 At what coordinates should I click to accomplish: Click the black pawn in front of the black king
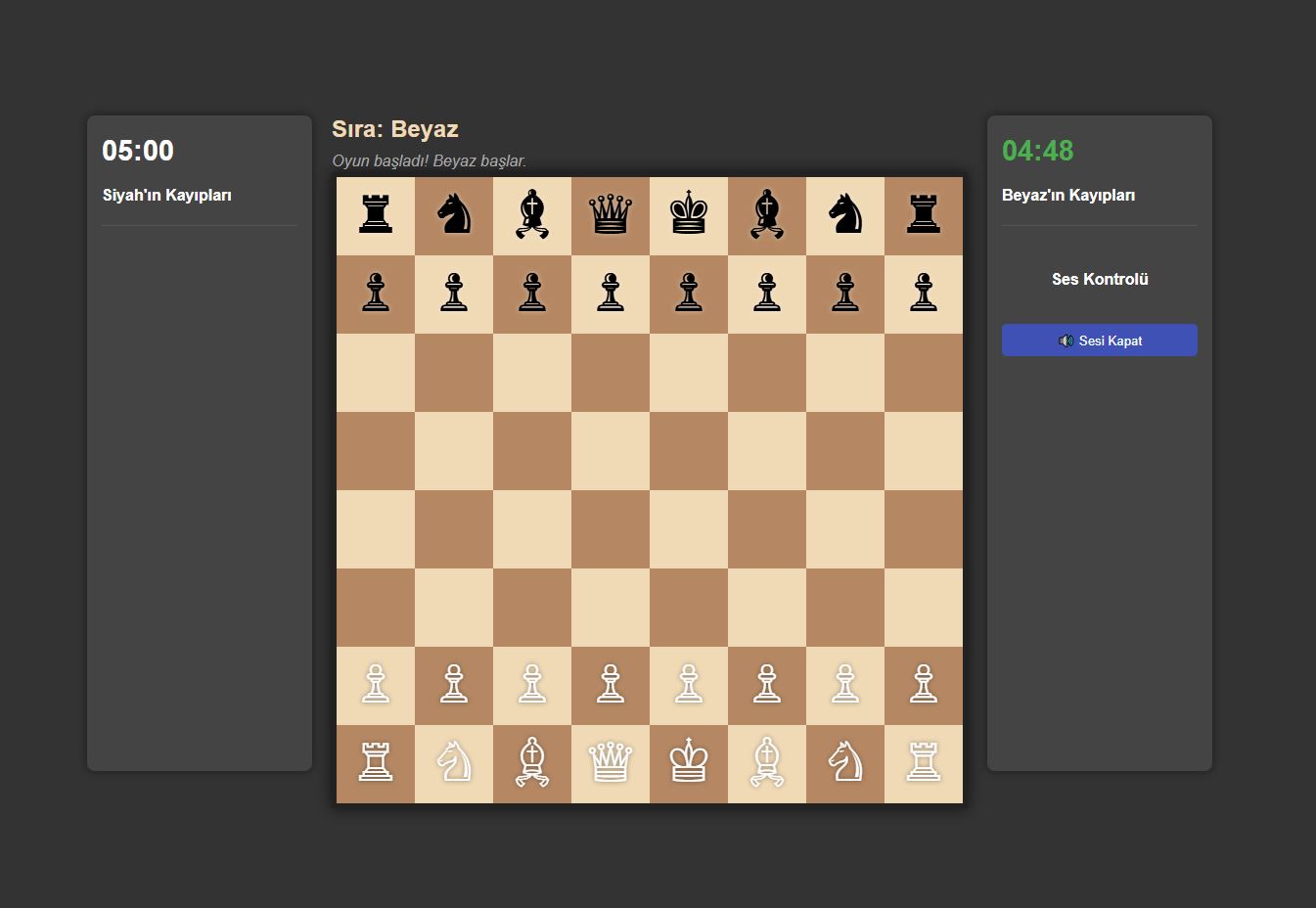689,294
